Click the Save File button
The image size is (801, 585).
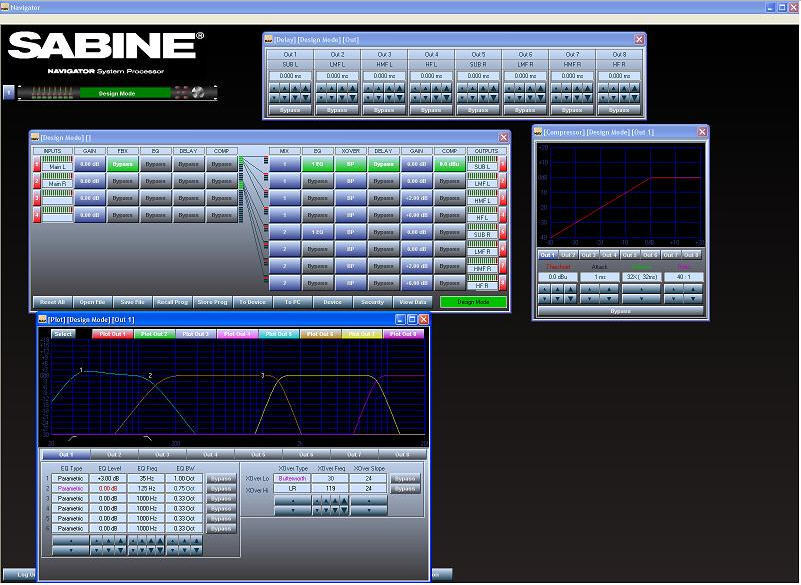coord(132,302)
